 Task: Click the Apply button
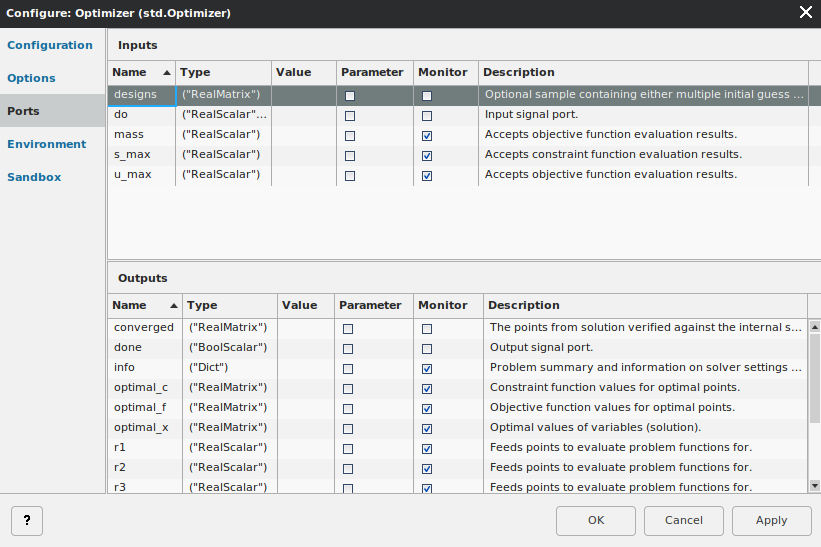pyautogui.click(x=772, y=520)
